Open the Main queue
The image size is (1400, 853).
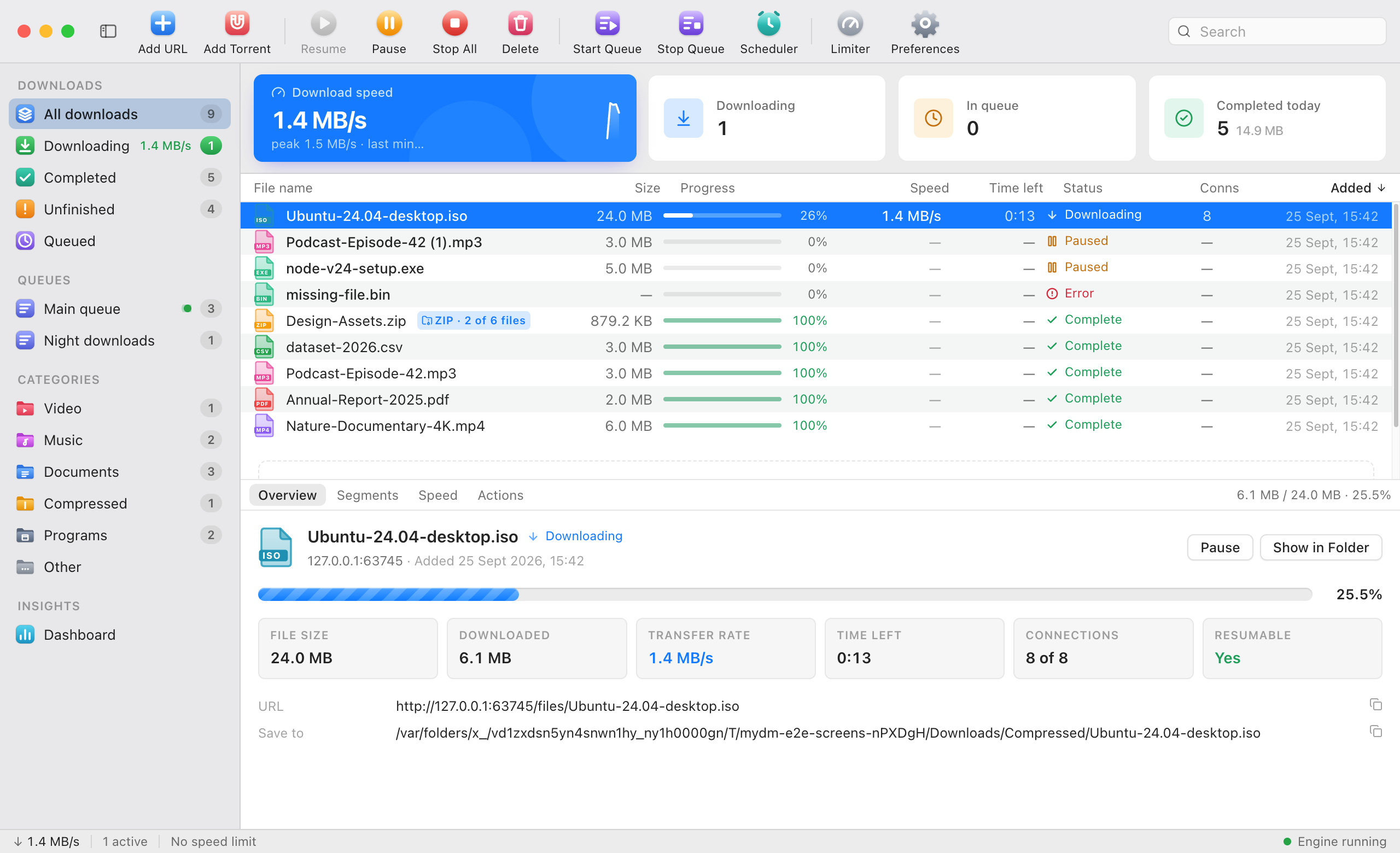tap(119, 309)
